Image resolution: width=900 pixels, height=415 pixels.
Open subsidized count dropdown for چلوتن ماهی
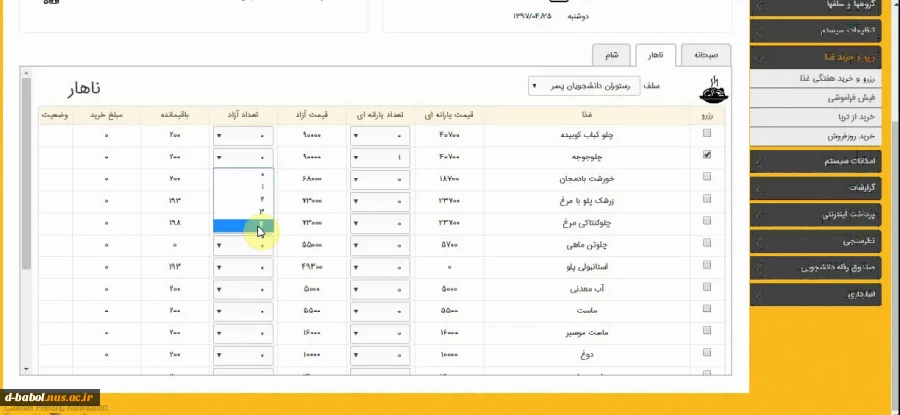point(379,245)
